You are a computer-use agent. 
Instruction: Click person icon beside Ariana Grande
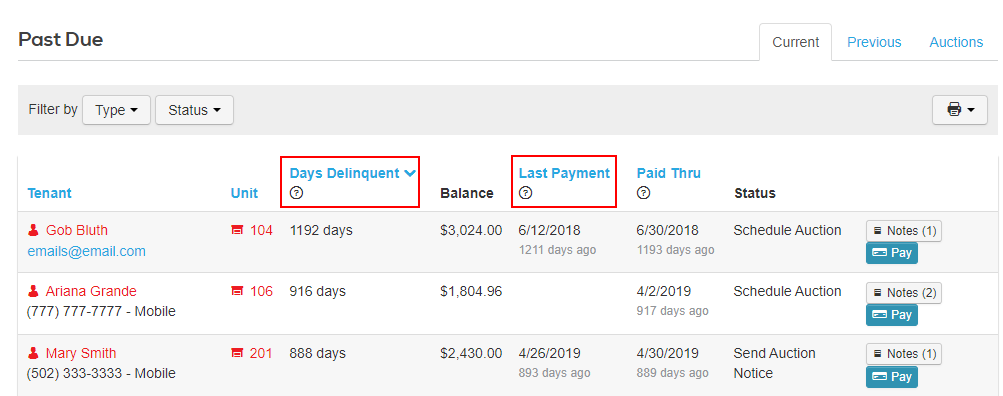(x=33, y=292)
